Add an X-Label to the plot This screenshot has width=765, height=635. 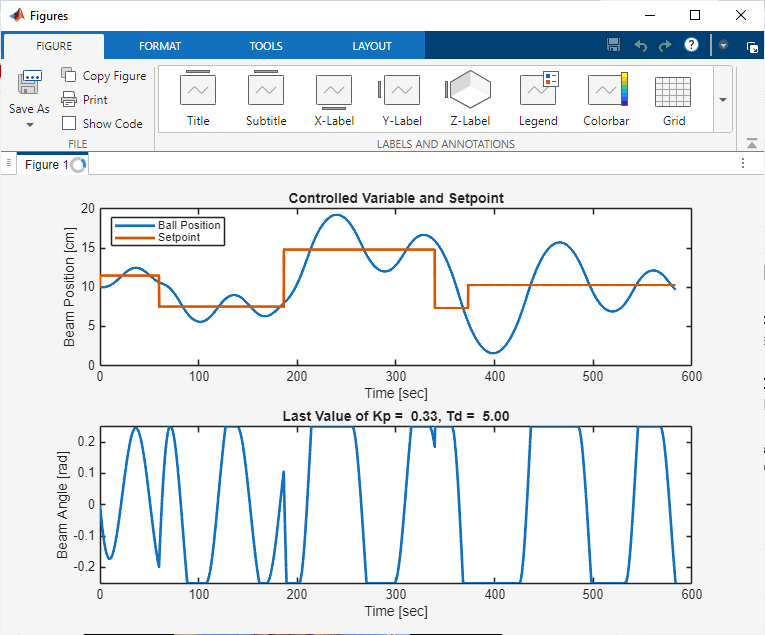[334, 100]
